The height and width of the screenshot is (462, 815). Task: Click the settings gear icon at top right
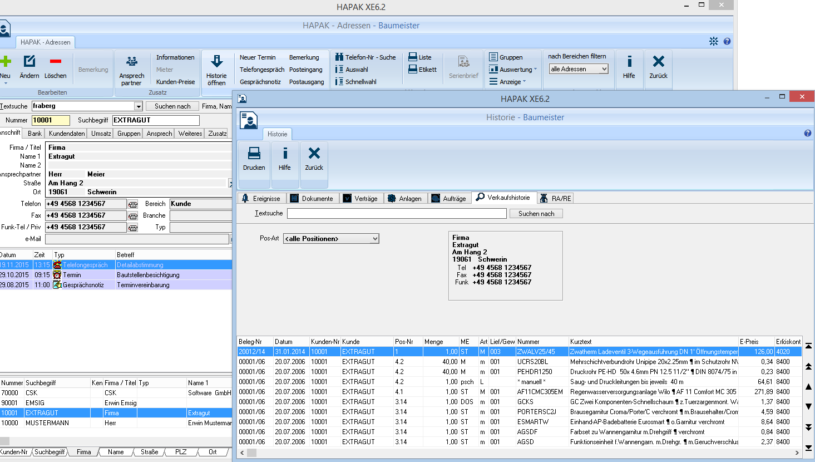coord(714,41)
